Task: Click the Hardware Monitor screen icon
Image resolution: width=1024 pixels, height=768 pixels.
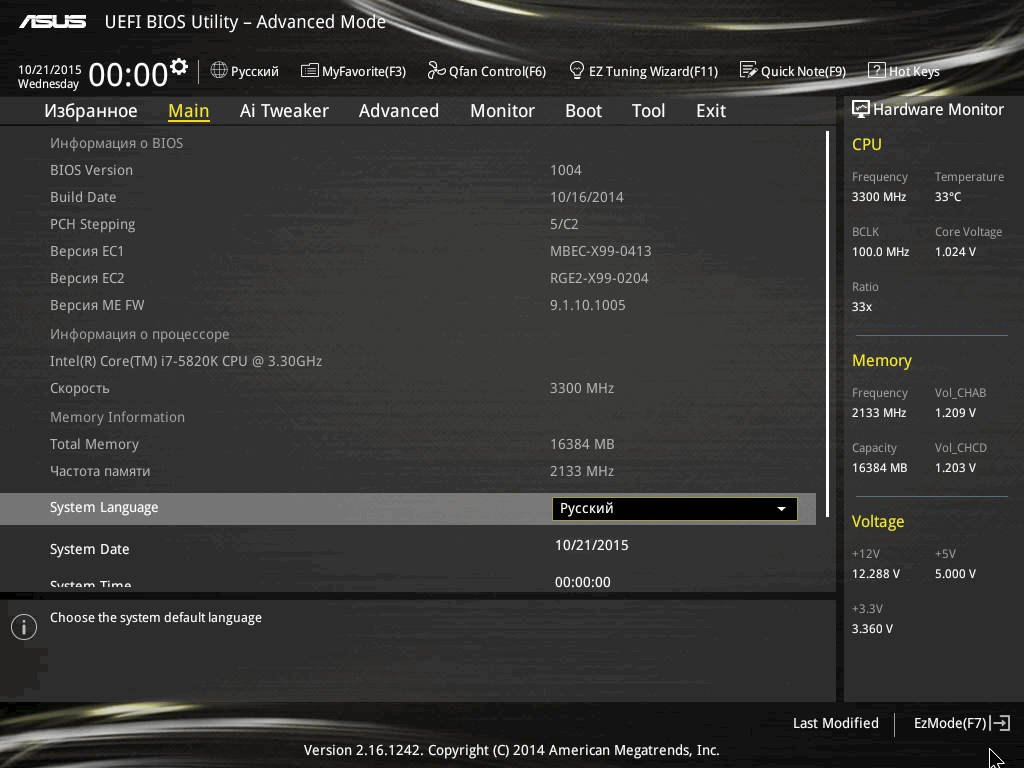Action: coord(861,109)
